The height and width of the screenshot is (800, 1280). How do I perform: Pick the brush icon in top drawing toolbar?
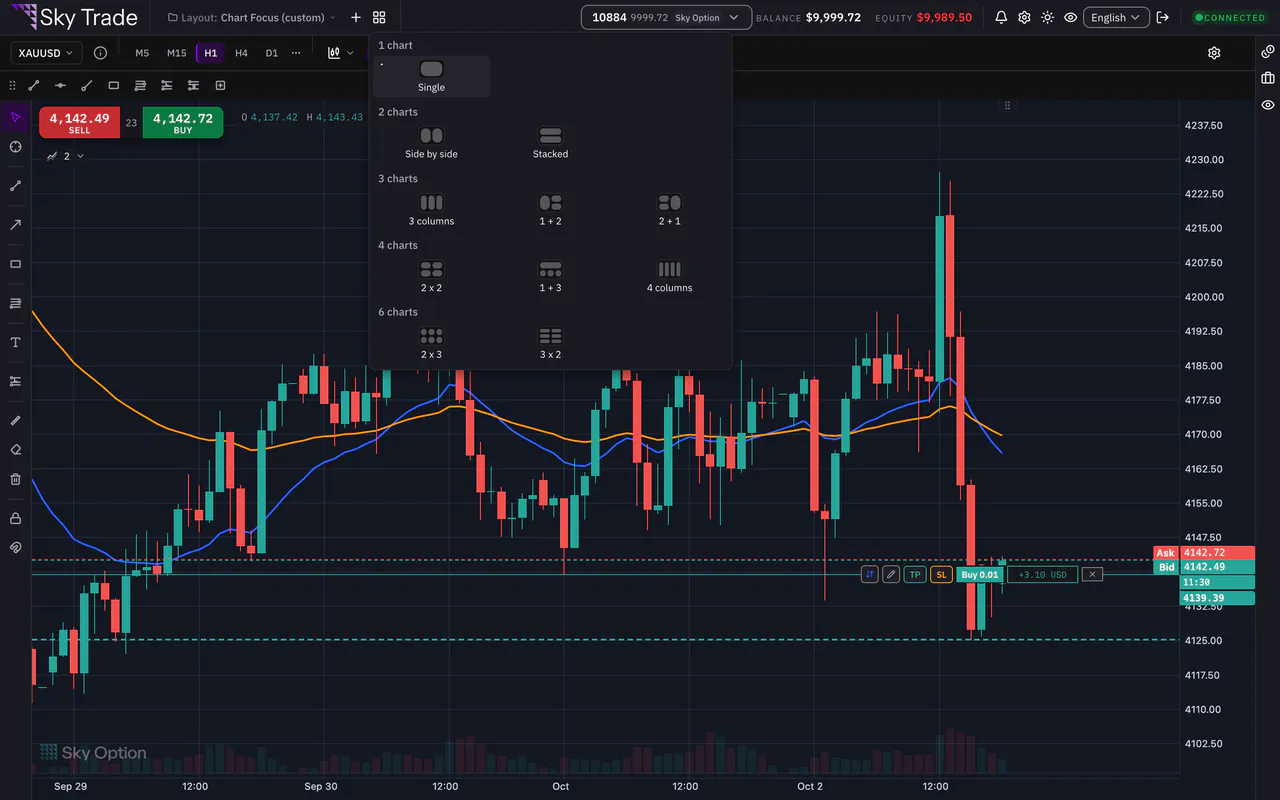[x=87, y=86]
